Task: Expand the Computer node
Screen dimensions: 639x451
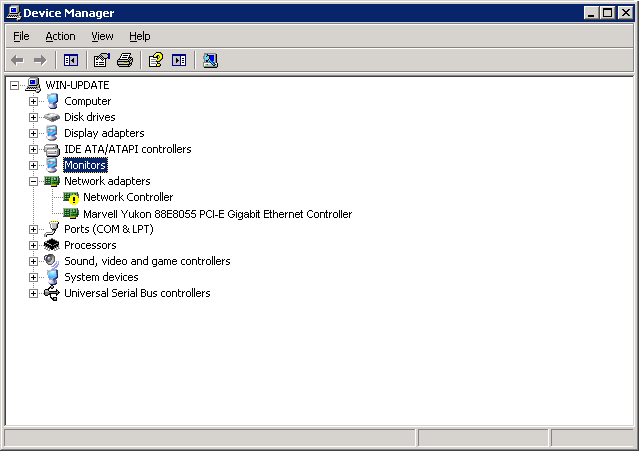Action: click(33, 101)
